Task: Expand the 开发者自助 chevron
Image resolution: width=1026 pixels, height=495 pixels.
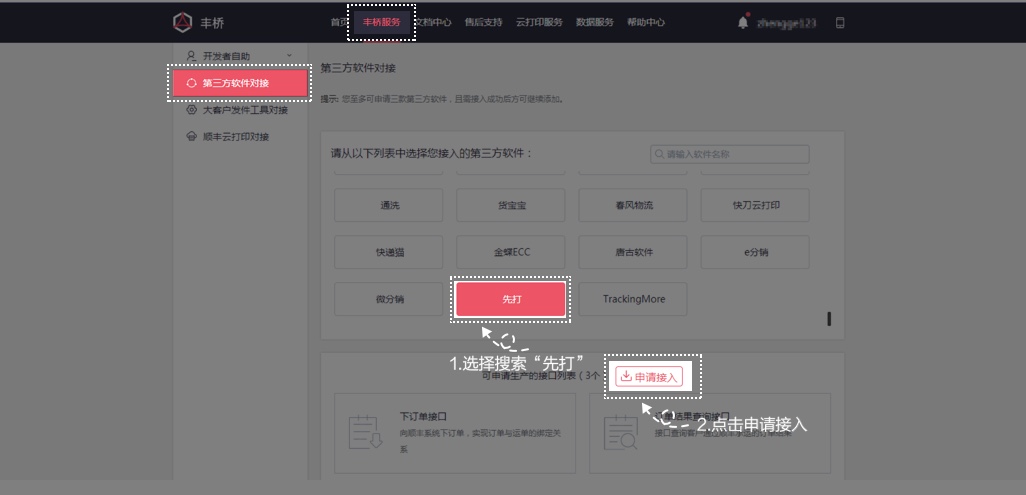Action: [289, 56]
